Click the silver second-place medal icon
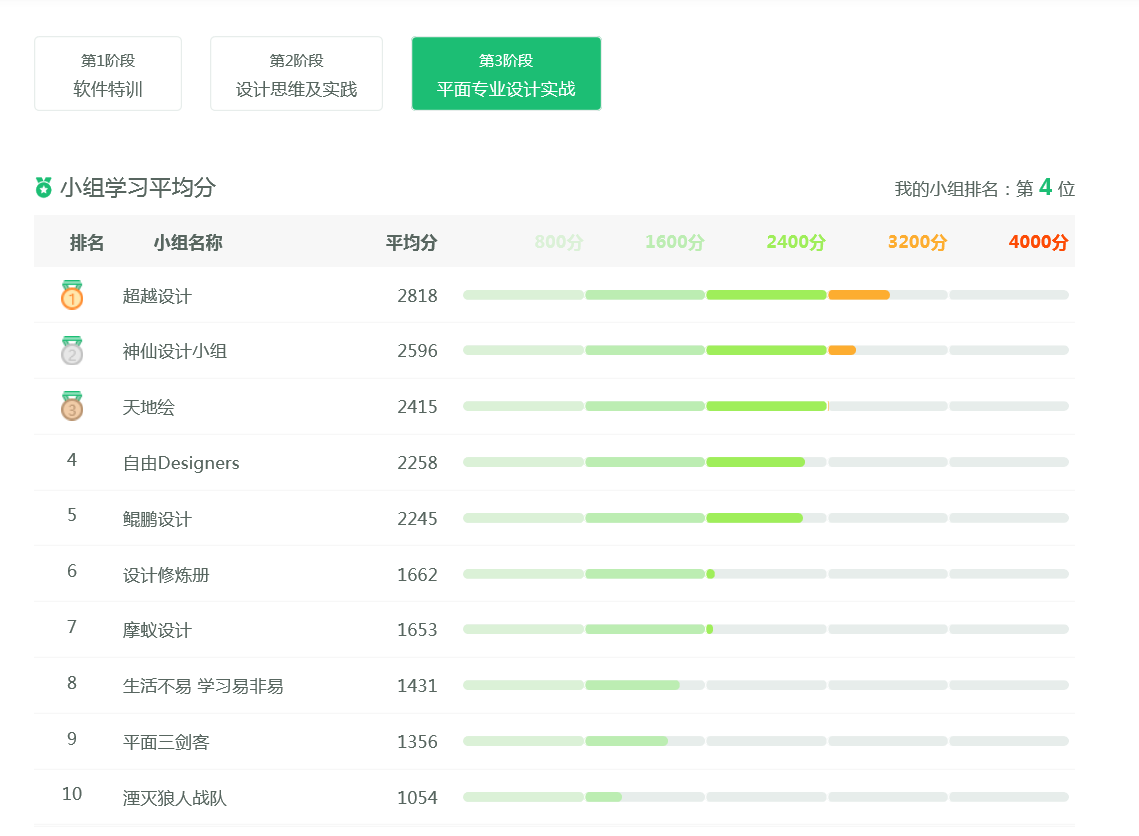The image size is (1139, 836). click(x=72, y=351)
